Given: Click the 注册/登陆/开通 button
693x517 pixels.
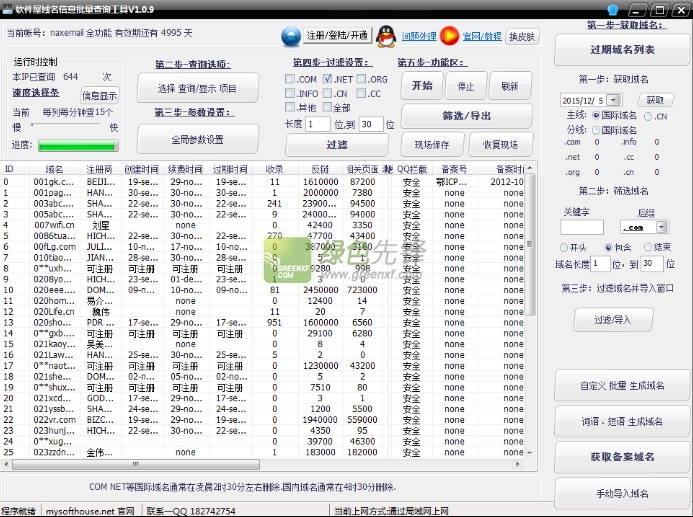Looking at the screenshot, I should click(x=337, y=35).
